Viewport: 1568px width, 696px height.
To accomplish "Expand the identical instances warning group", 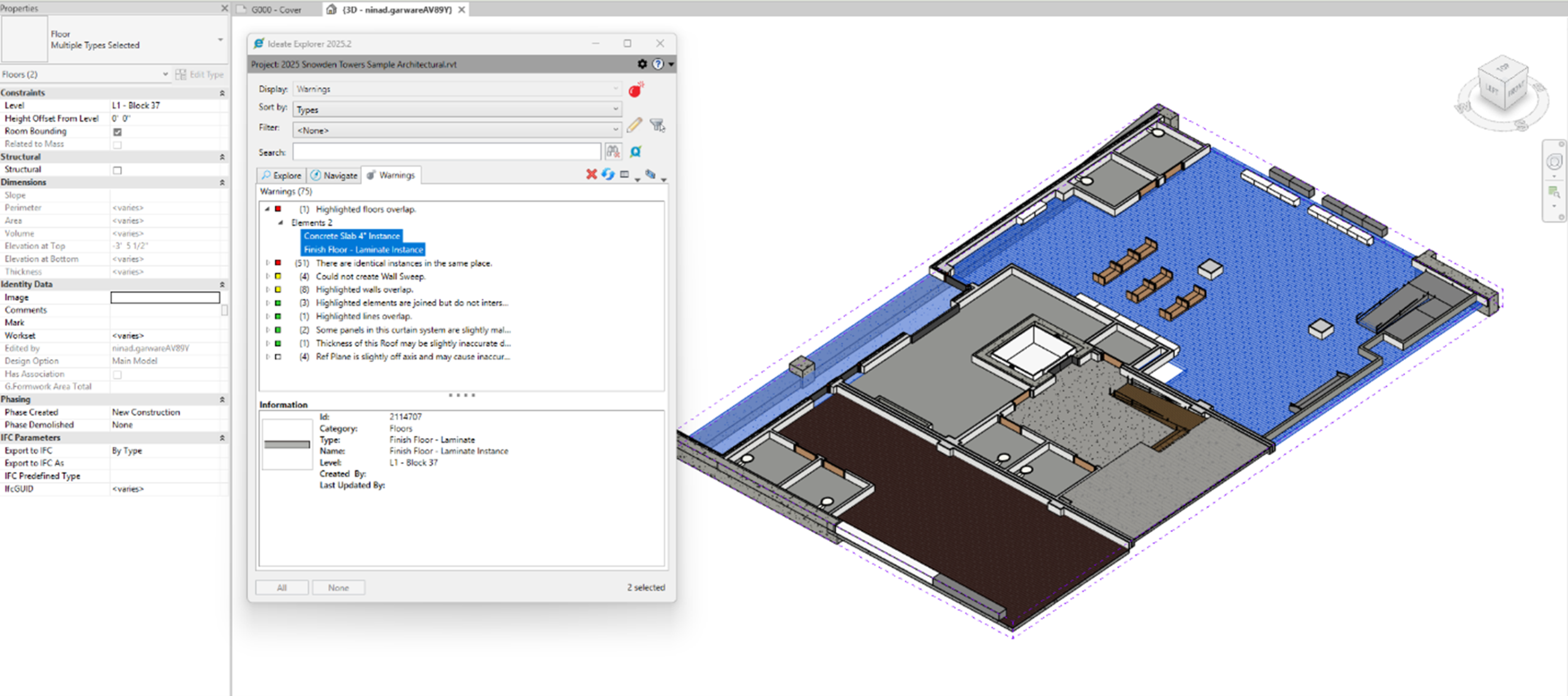I will [268, 263].
